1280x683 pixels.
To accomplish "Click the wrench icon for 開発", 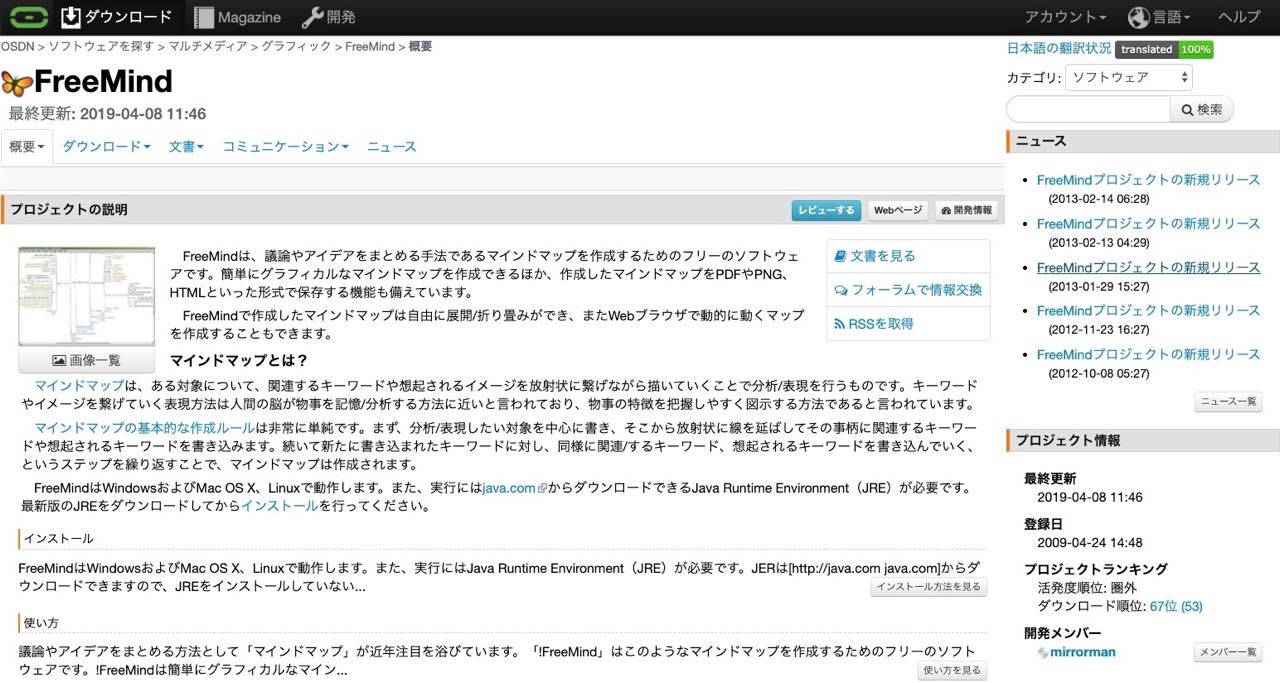I will [x=311, y=17].
